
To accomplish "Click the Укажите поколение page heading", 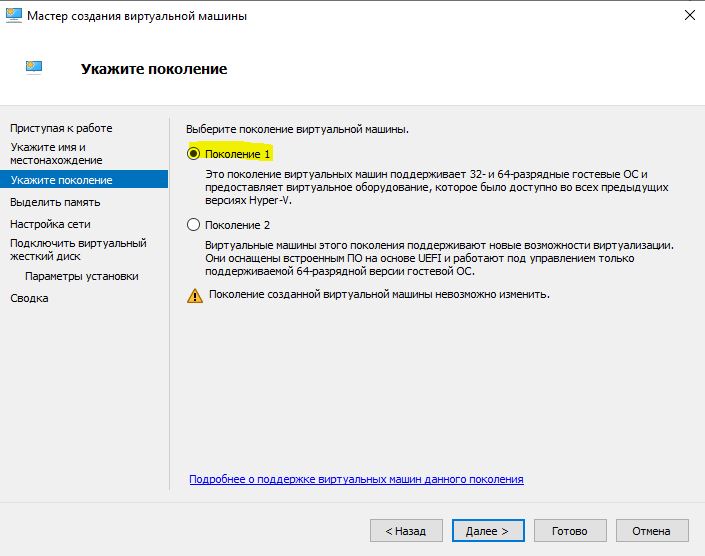I will point(153,69).
